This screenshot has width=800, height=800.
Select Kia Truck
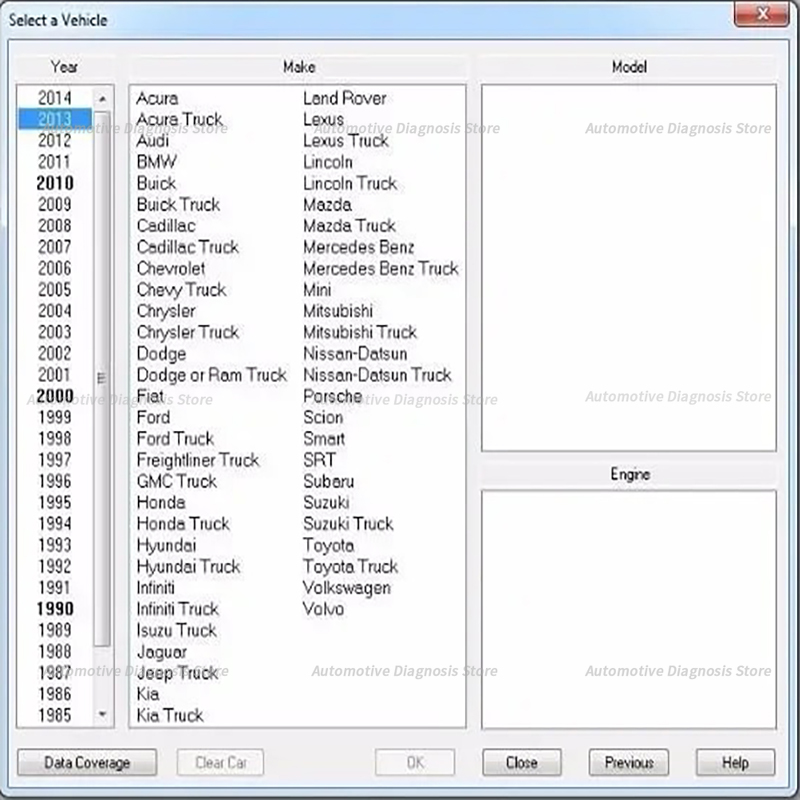170,715
